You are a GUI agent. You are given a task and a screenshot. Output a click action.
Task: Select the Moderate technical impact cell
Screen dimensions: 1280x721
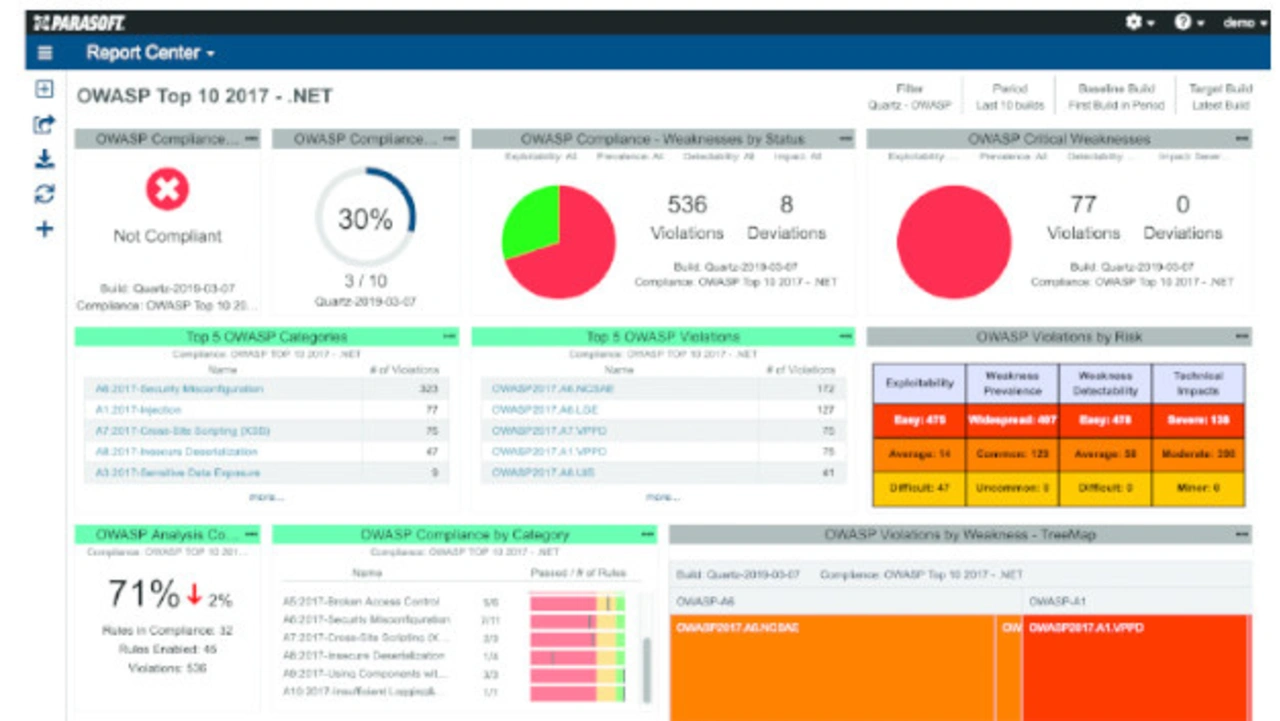pyautogui.click(x=1197, y=455)
